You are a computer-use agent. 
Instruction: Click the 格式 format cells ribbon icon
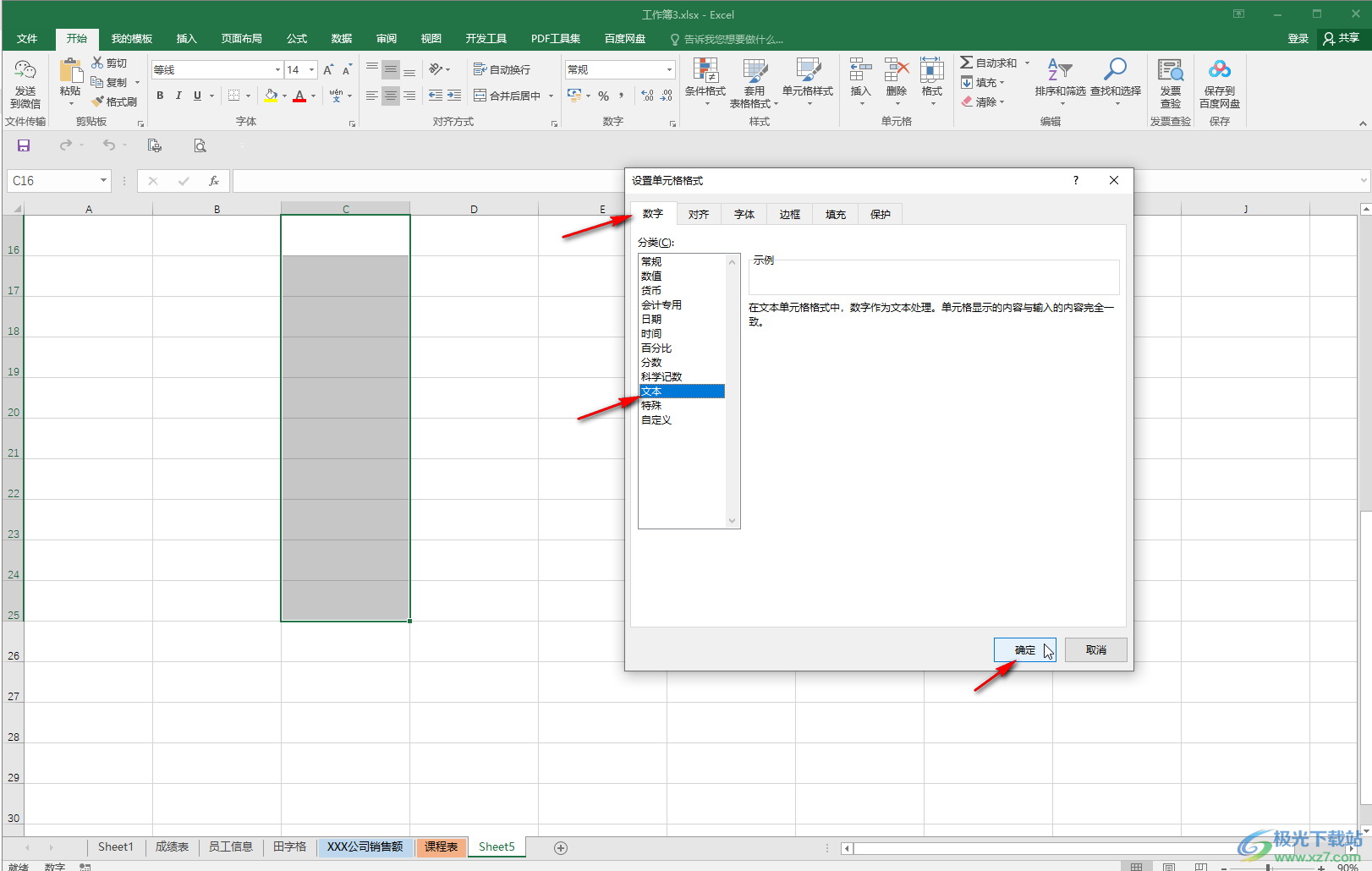[x=931, y=69]
